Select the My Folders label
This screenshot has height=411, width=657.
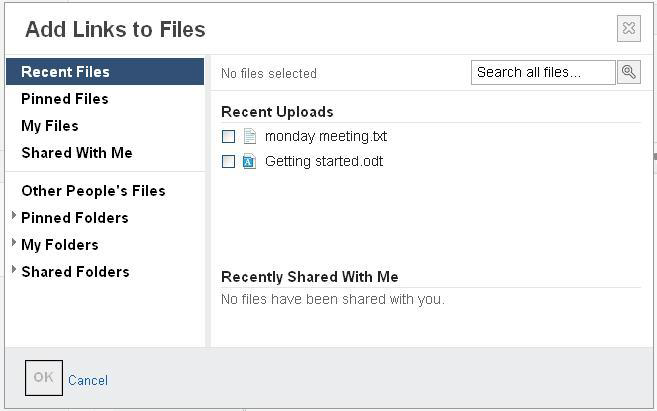coord(60,245)
